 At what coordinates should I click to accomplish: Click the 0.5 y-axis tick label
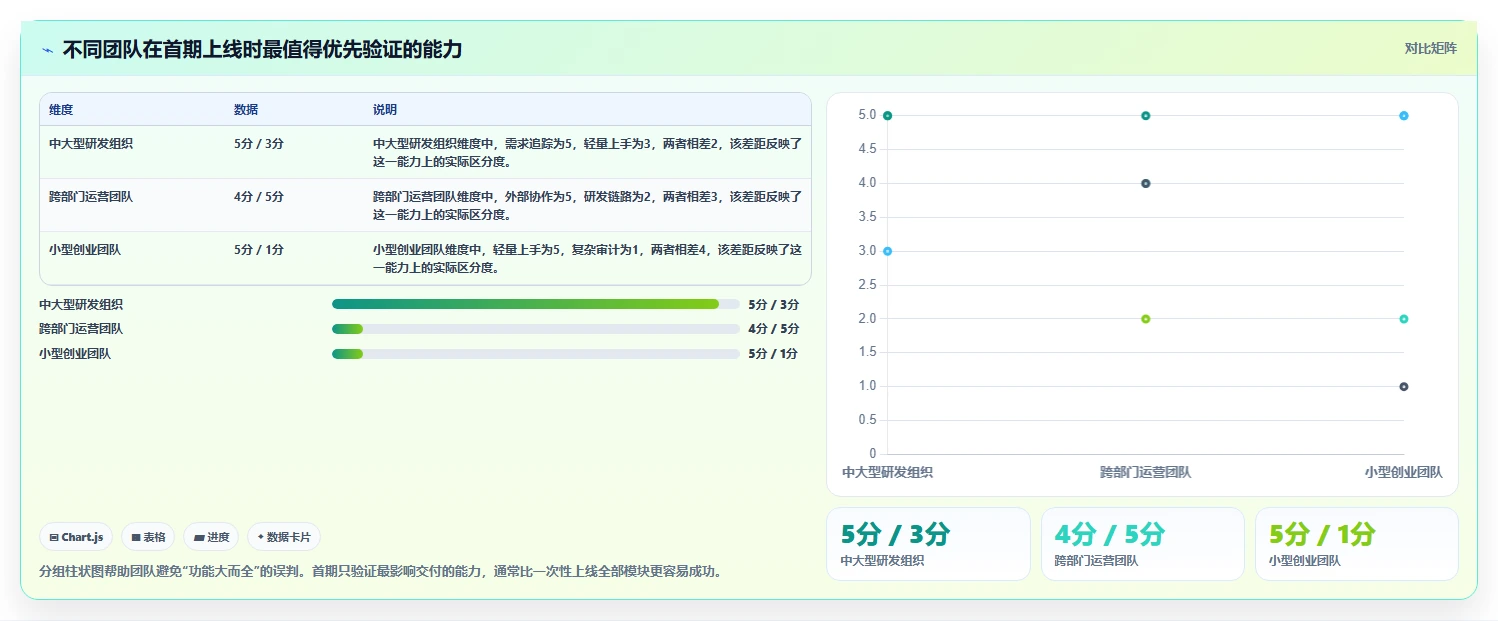(x=867, y=420)
